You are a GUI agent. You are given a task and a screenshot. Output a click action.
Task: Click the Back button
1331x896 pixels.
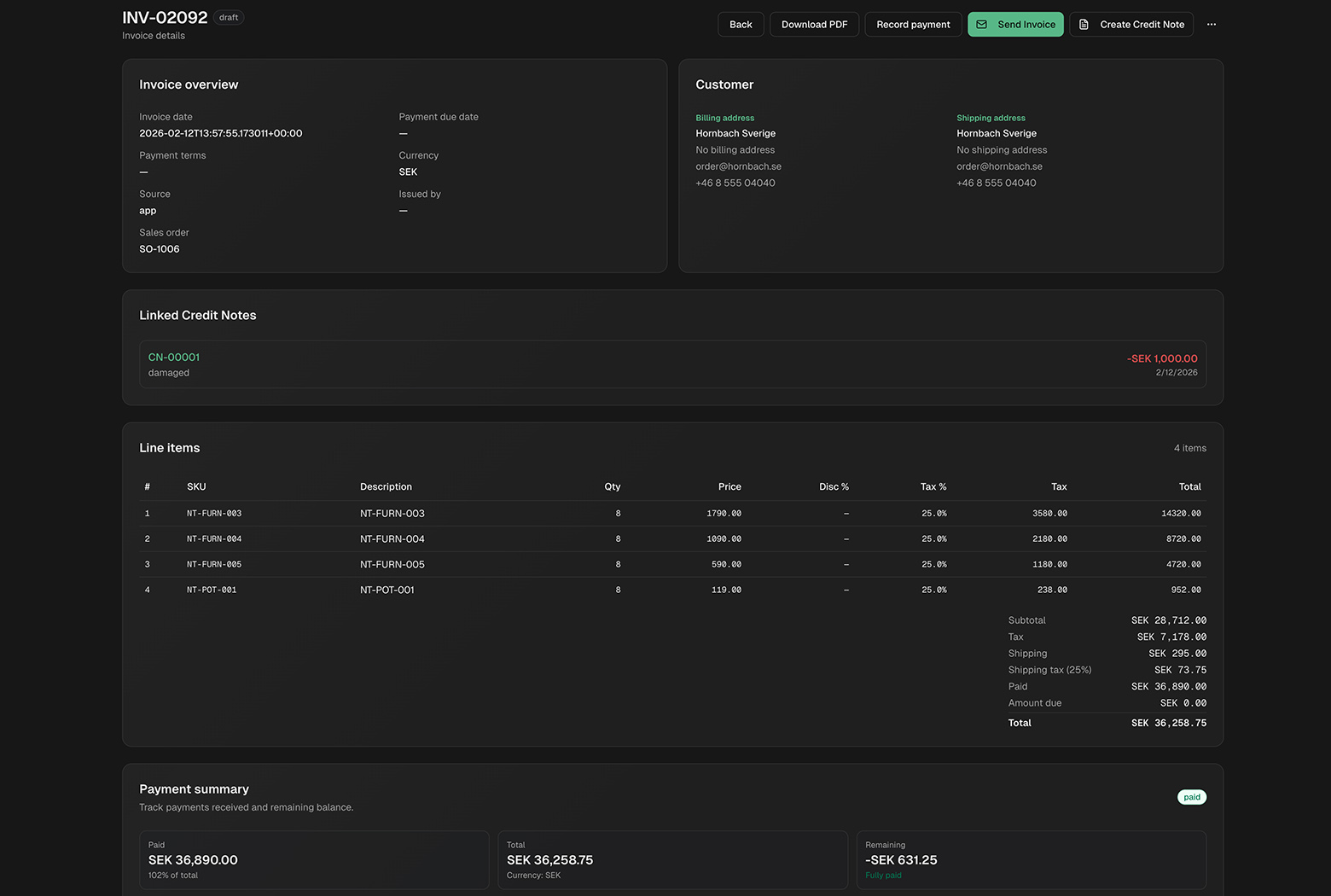point(740,24)
